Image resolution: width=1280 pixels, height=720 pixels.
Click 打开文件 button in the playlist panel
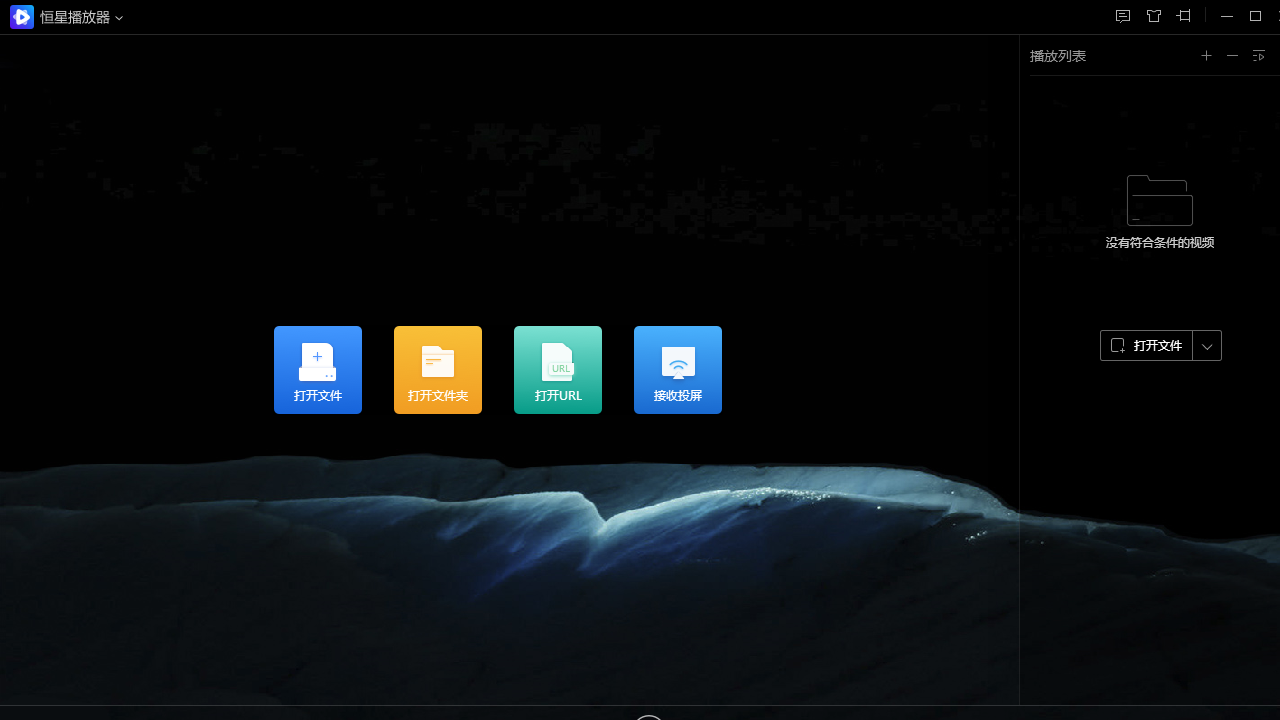(1147, 345)
